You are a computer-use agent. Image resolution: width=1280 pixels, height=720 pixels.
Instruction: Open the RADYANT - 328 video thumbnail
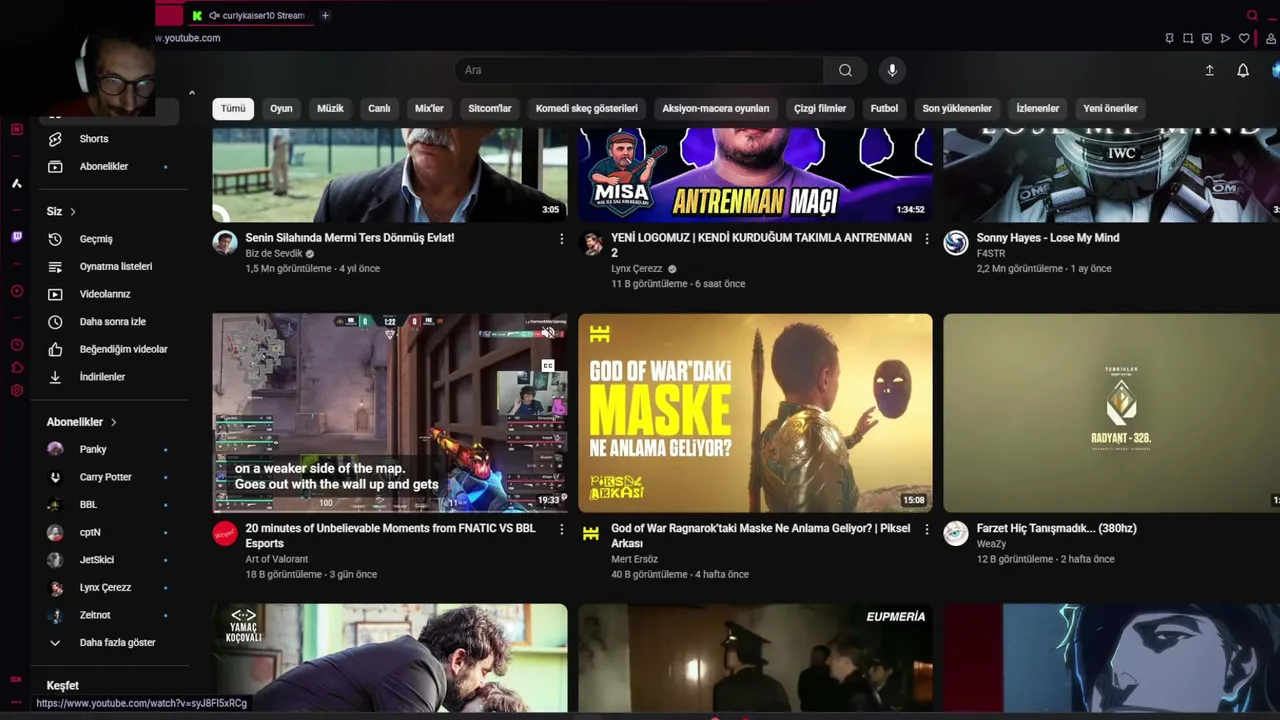point(1111,413)
